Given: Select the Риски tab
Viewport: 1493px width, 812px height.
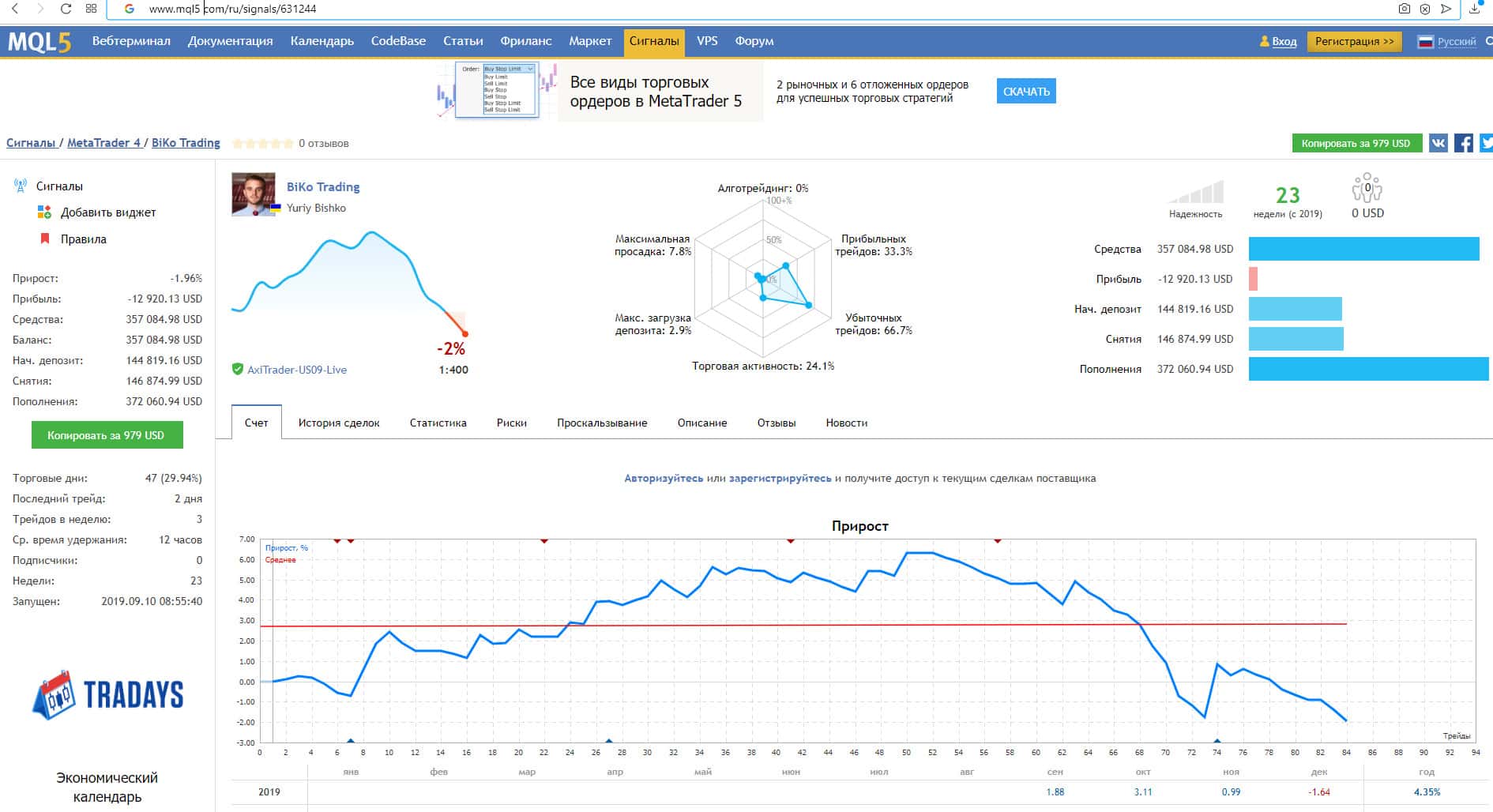Looking at the screenshot, I should 511,423.
